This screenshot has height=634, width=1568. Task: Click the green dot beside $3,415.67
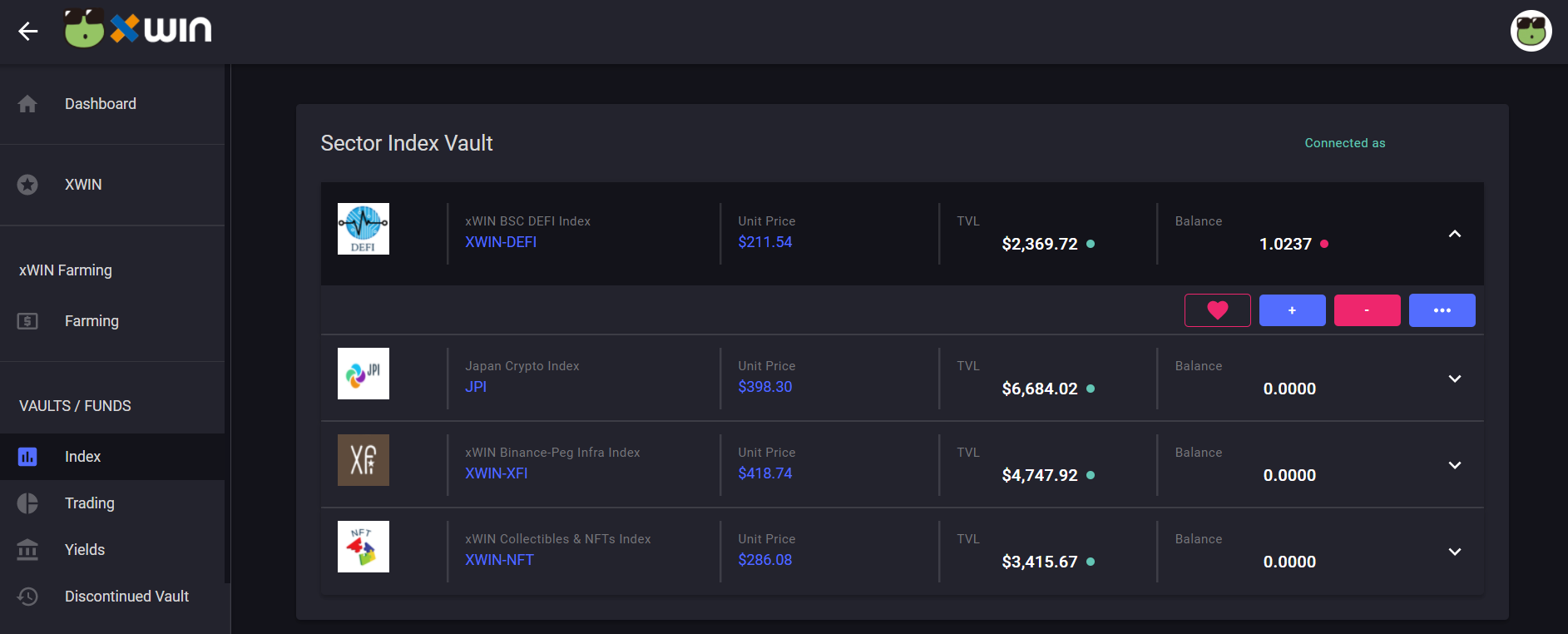[x=1091, y=562]
